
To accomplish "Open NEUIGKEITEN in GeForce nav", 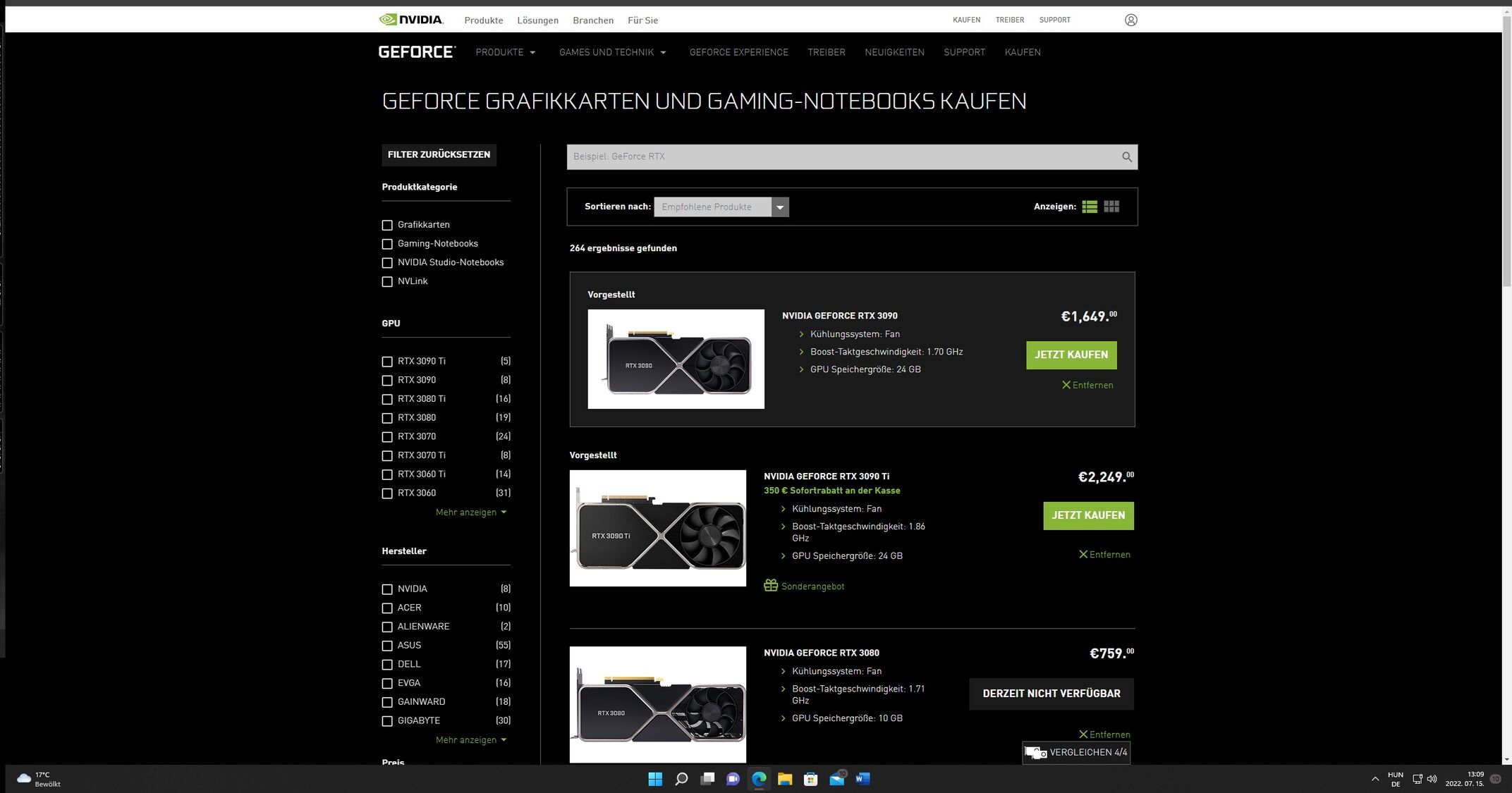I will (894, 52).
